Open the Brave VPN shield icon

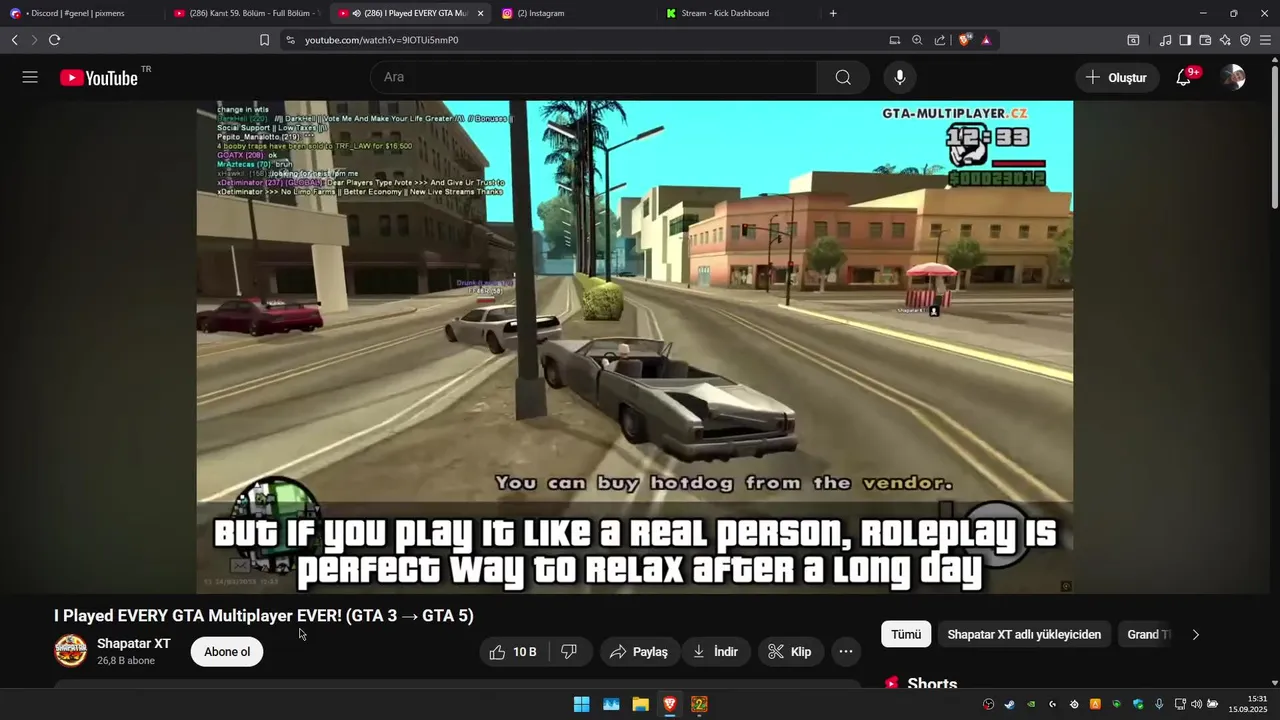[x=1245, y=40]
